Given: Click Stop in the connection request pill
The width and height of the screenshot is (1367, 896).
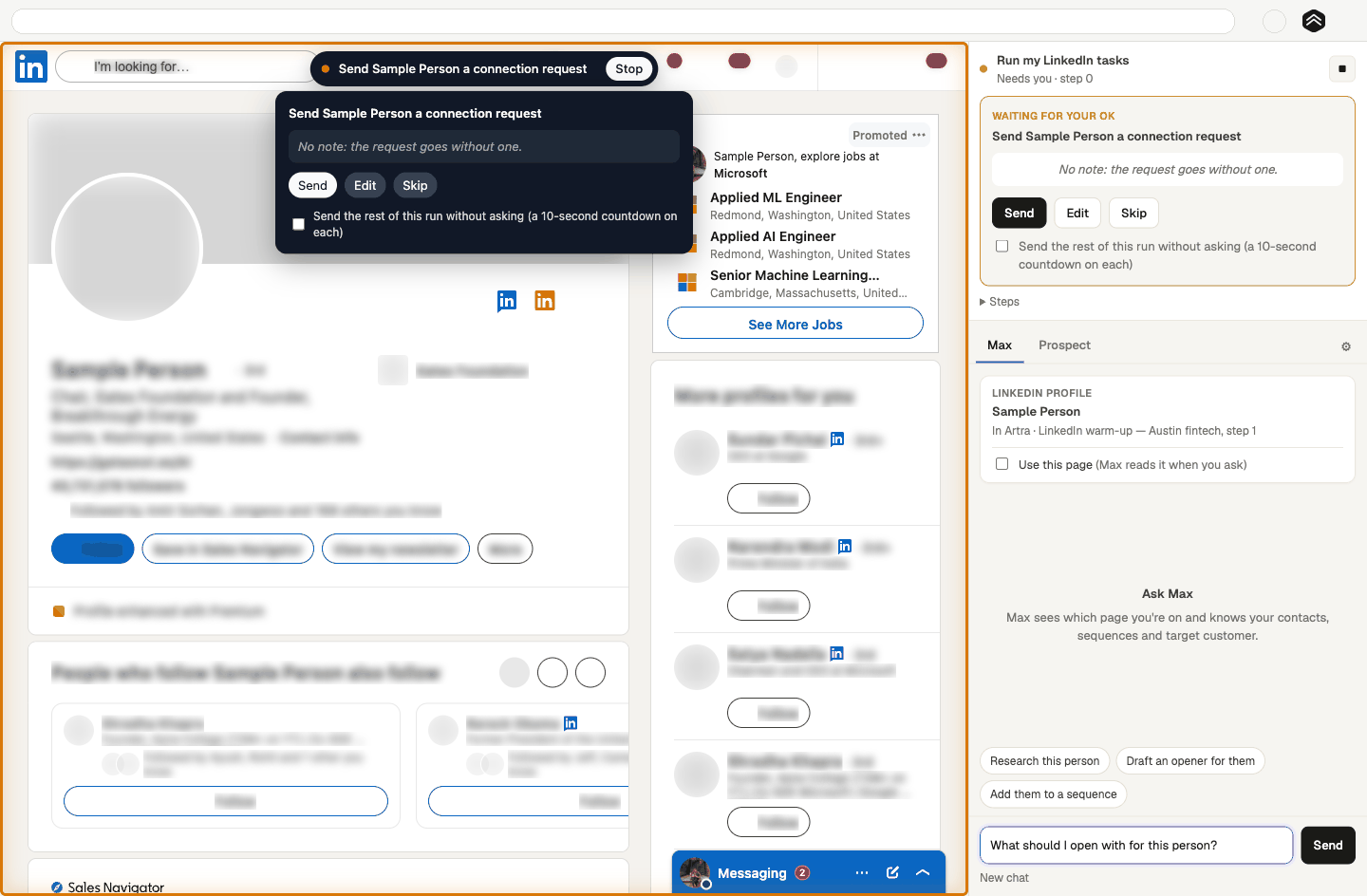Looking at the screenshot, I should [628, 68].
